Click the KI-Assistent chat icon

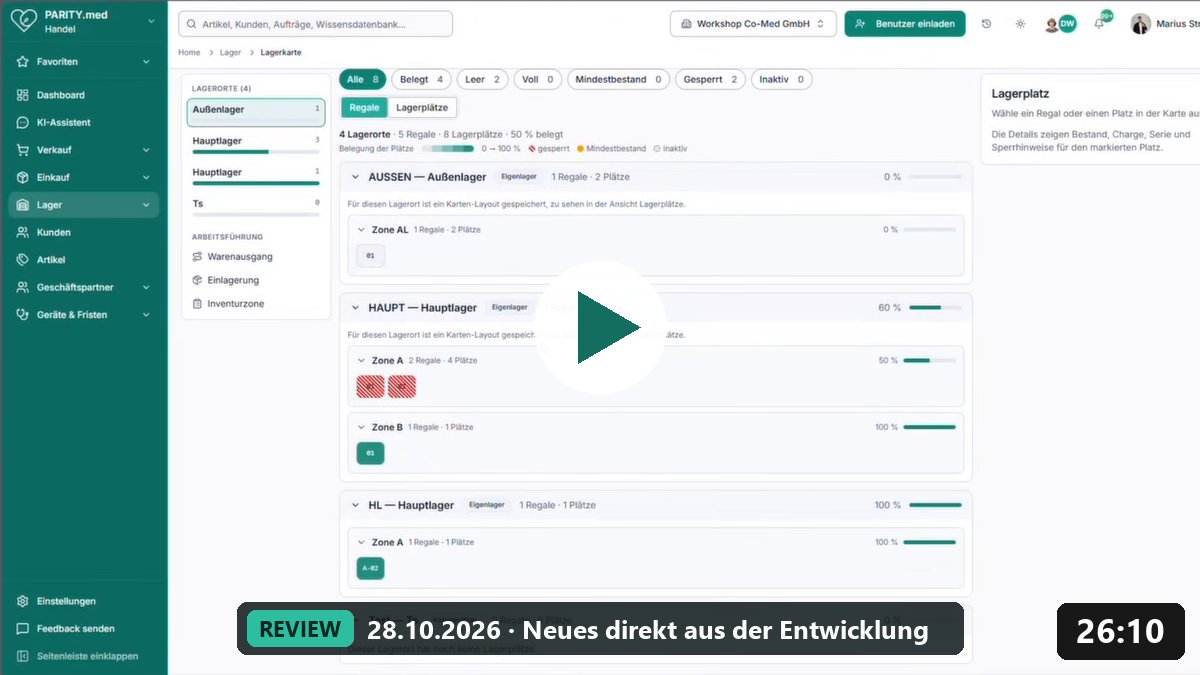[x=22, y=123]
